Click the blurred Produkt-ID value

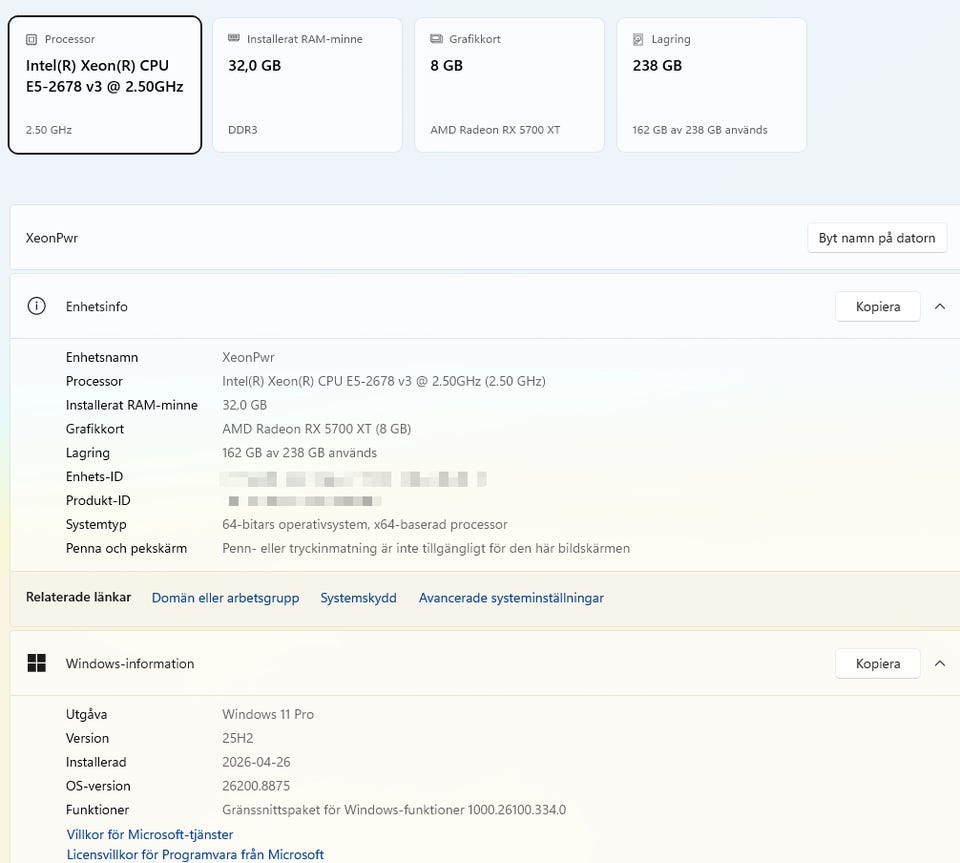click(x=304, y=501)
